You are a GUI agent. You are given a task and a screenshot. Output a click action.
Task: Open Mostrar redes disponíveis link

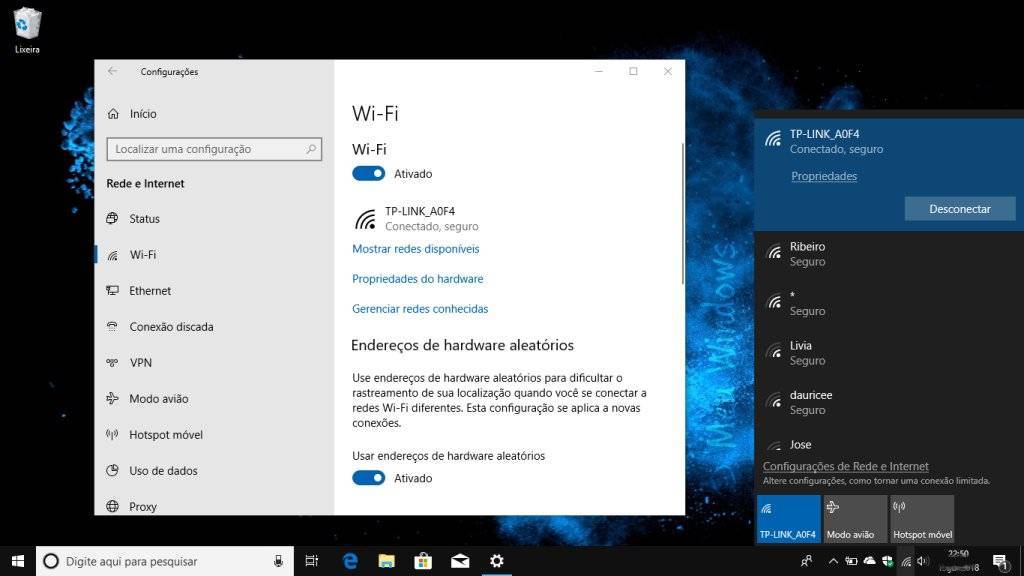415,249
